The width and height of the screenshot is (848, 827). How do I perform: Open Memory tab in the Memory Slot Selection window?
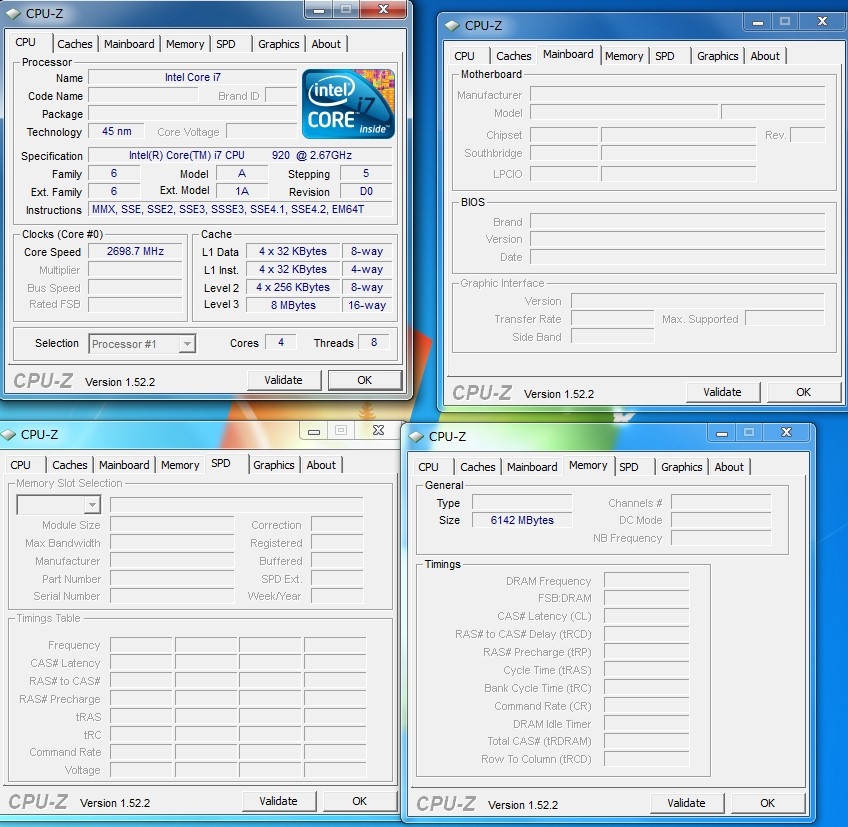tap(180, 465)
